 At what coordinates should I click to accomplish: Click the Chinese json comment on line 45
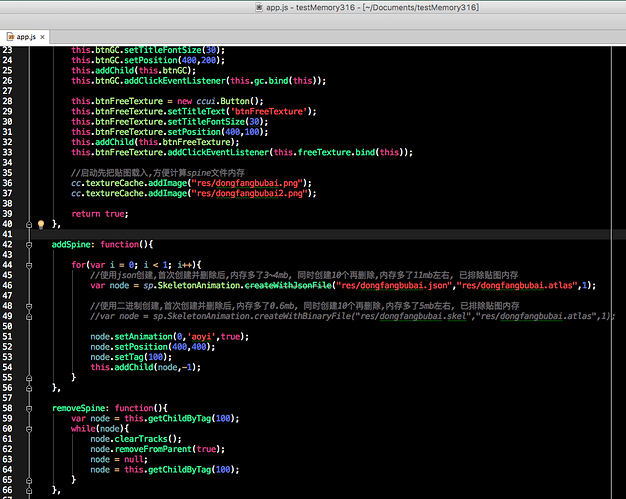click(304, 275)
